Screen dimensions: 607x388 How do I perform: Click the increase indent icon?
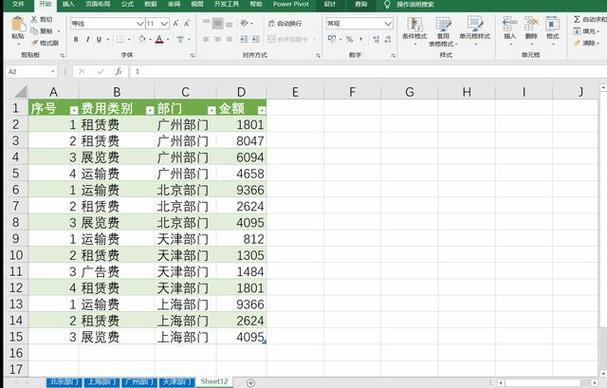[x=255, y=39]
